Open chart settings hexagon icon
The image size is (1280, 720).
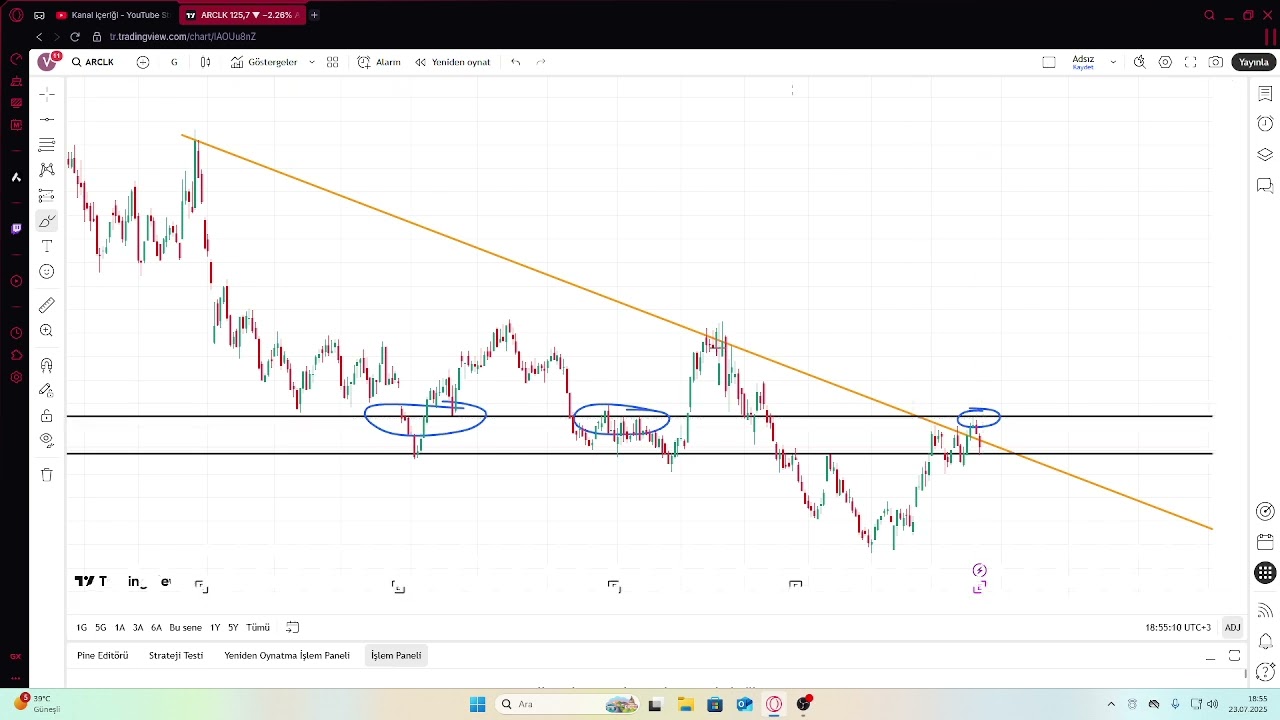tap(1165, 62)
